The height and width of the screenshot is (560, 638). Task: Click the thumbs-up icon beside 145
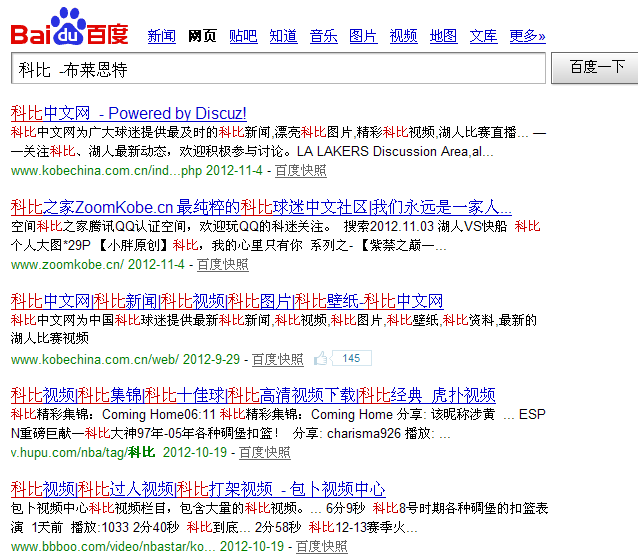(321, 358)
